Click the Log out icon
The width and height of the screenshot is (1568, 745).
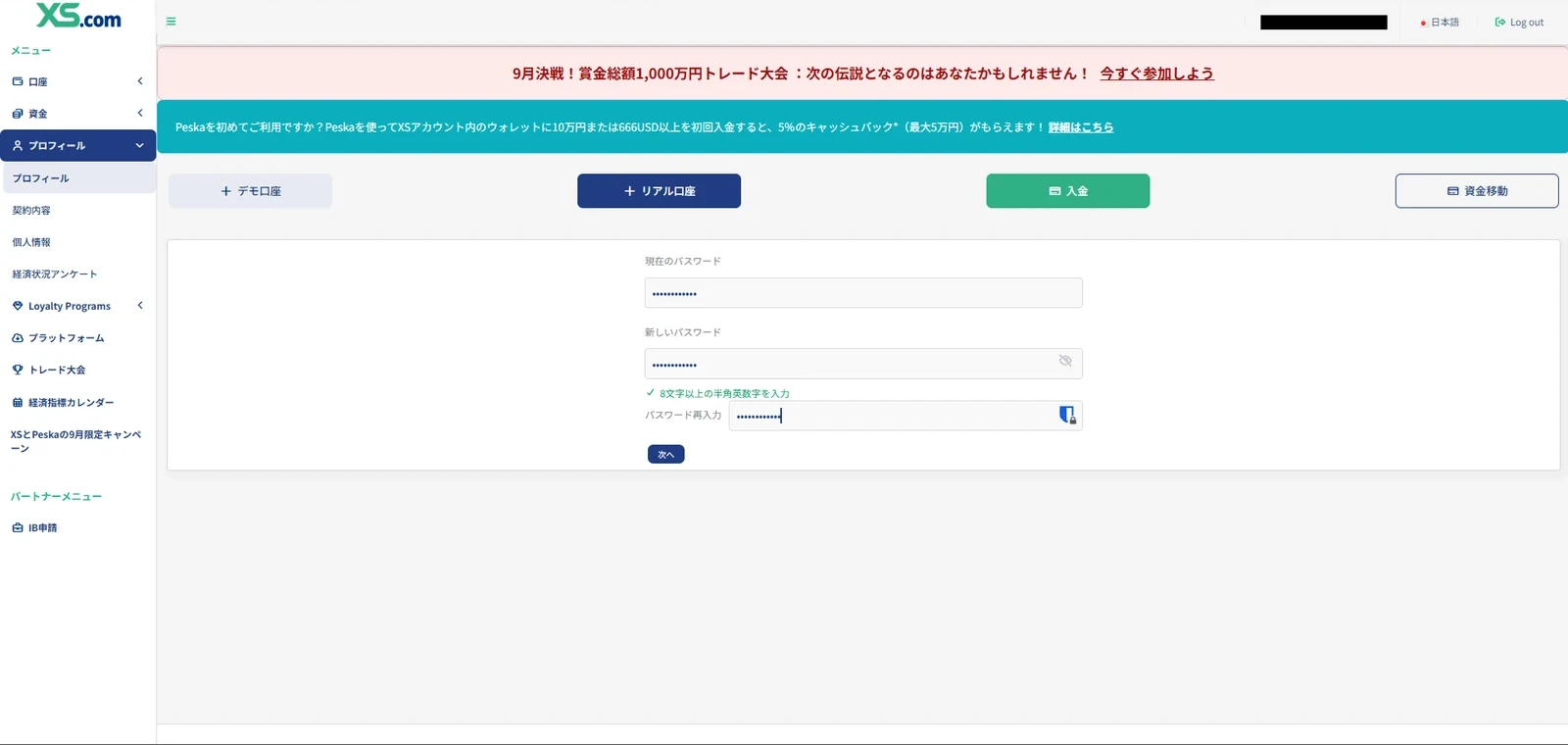(1499, 23)
